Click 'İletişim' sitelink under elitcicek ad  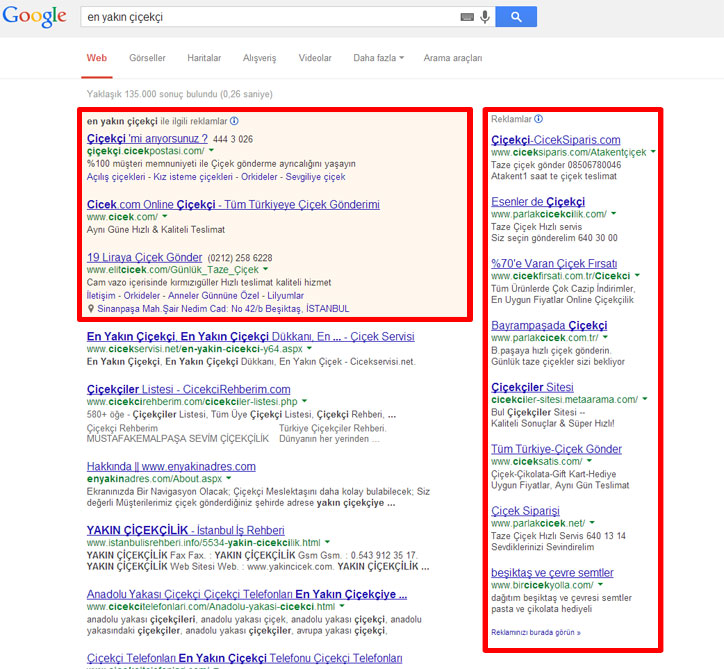[x=101, y=295]
